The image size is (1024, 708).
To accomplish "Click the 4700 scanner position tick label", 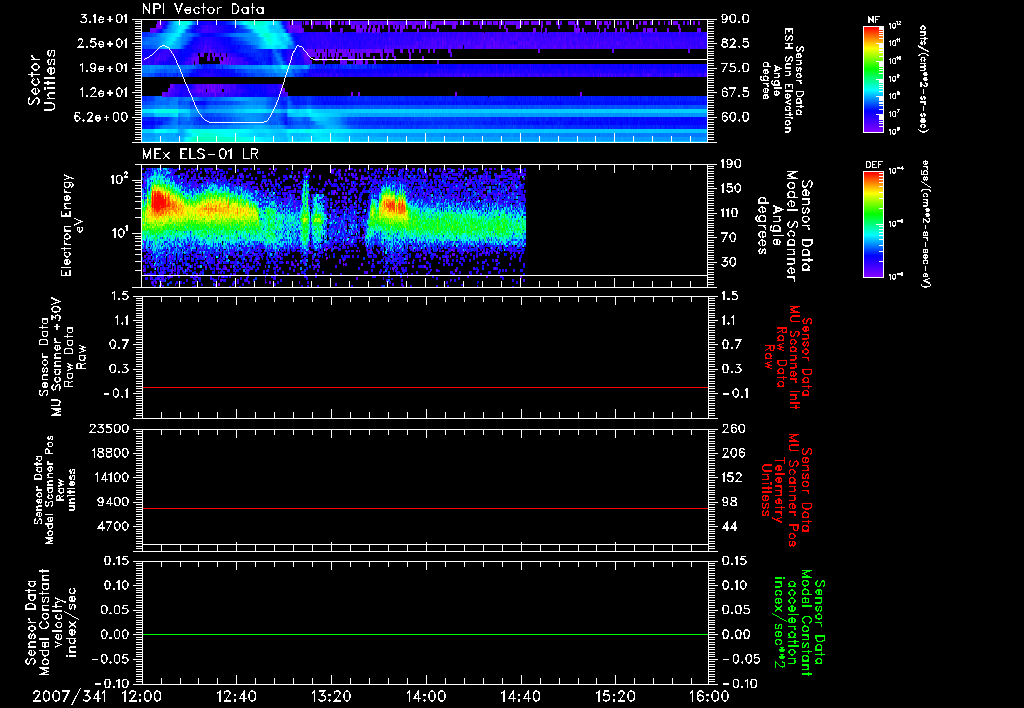I will coord(114,526).
